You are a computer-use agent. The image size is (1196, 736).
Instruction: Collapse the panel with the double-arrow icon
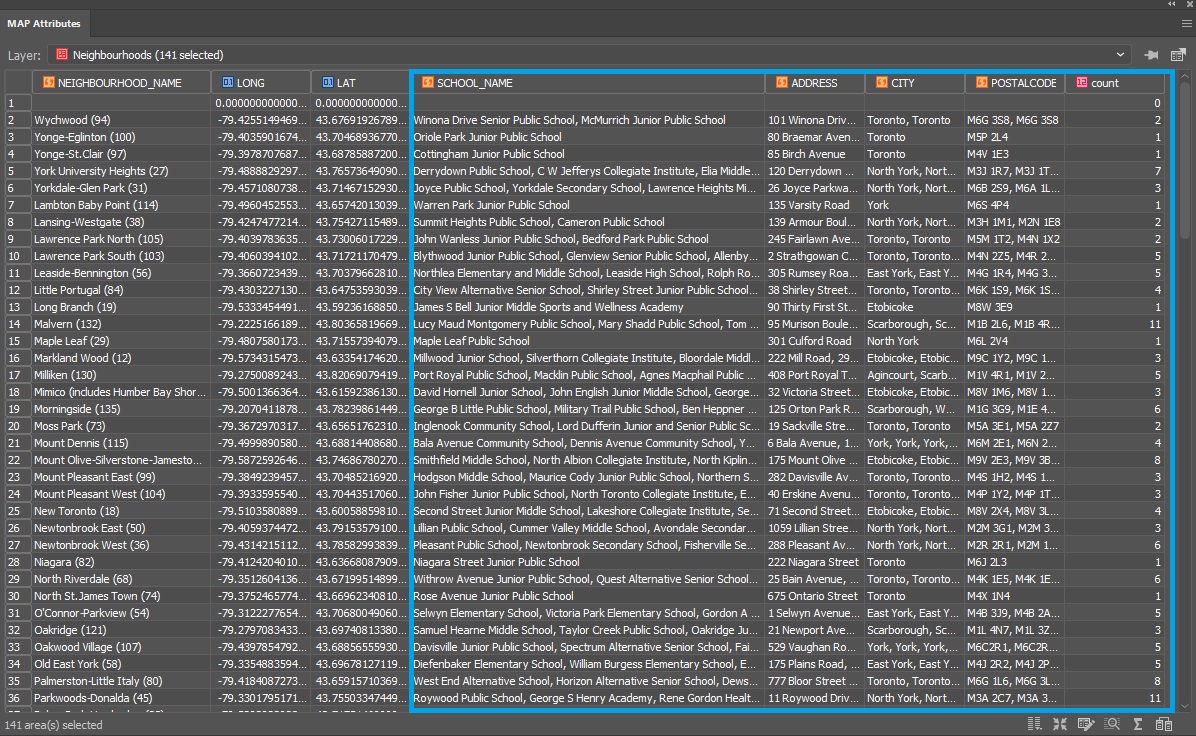point(1172,5)
